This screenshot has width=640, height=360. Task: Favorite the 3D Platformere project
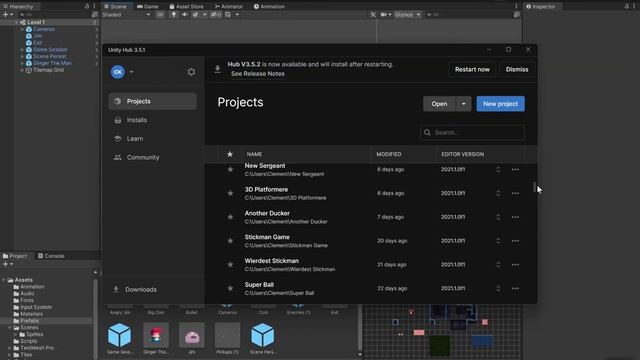230,193
